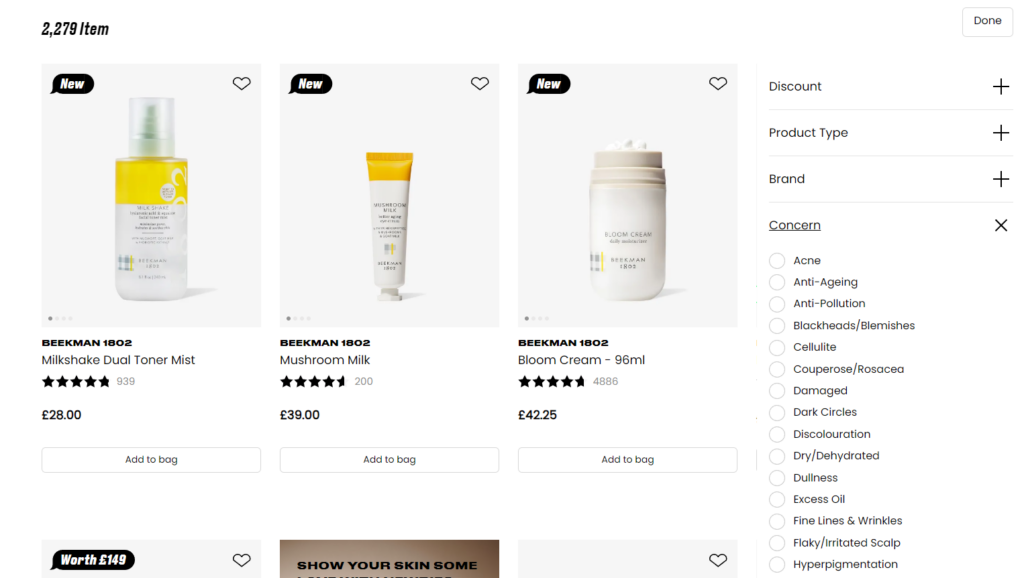Click the heart on the Worth £149 product
Screen dimensions: 1024x578
(241, 560)
